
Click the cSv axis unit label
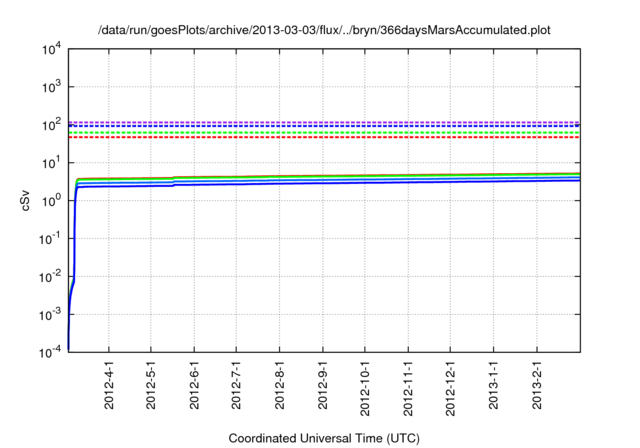click(25, 200)
